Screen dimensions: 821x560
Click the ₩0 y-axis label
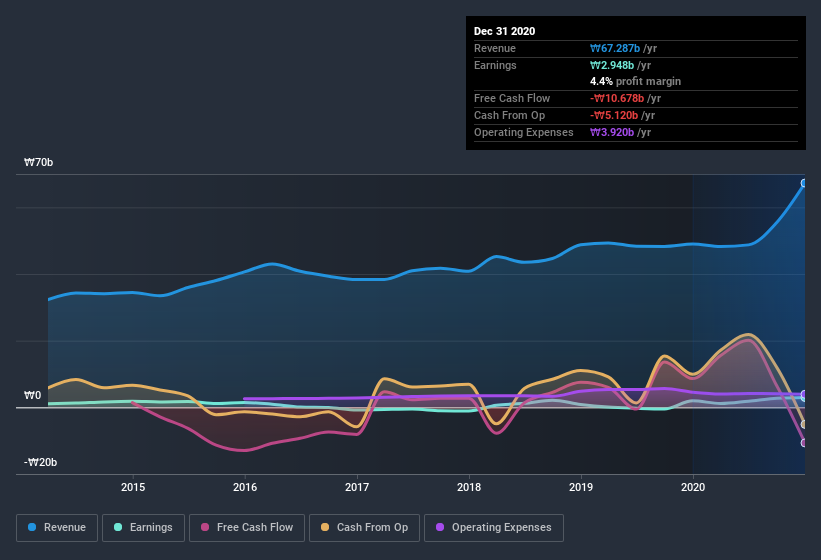[x=32, y=396]
